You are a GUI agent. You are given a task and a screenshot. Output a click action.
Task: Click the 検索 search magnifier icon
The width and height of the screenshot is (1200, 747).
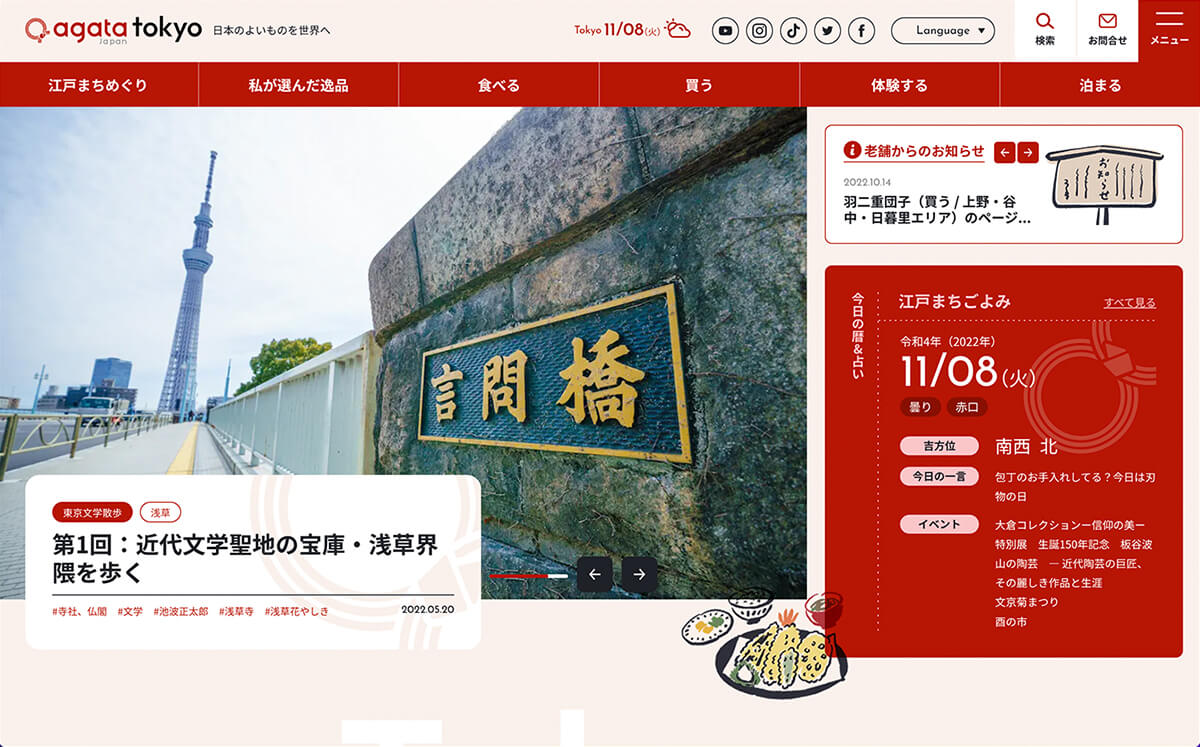(1045, 22)
